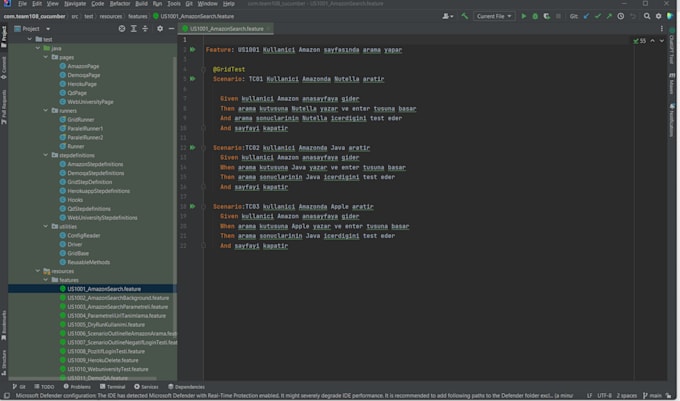Collapse the pages folder in project tree
This screenshot has height=401, width=680.
pyautogui.click(x=46, y=57)
